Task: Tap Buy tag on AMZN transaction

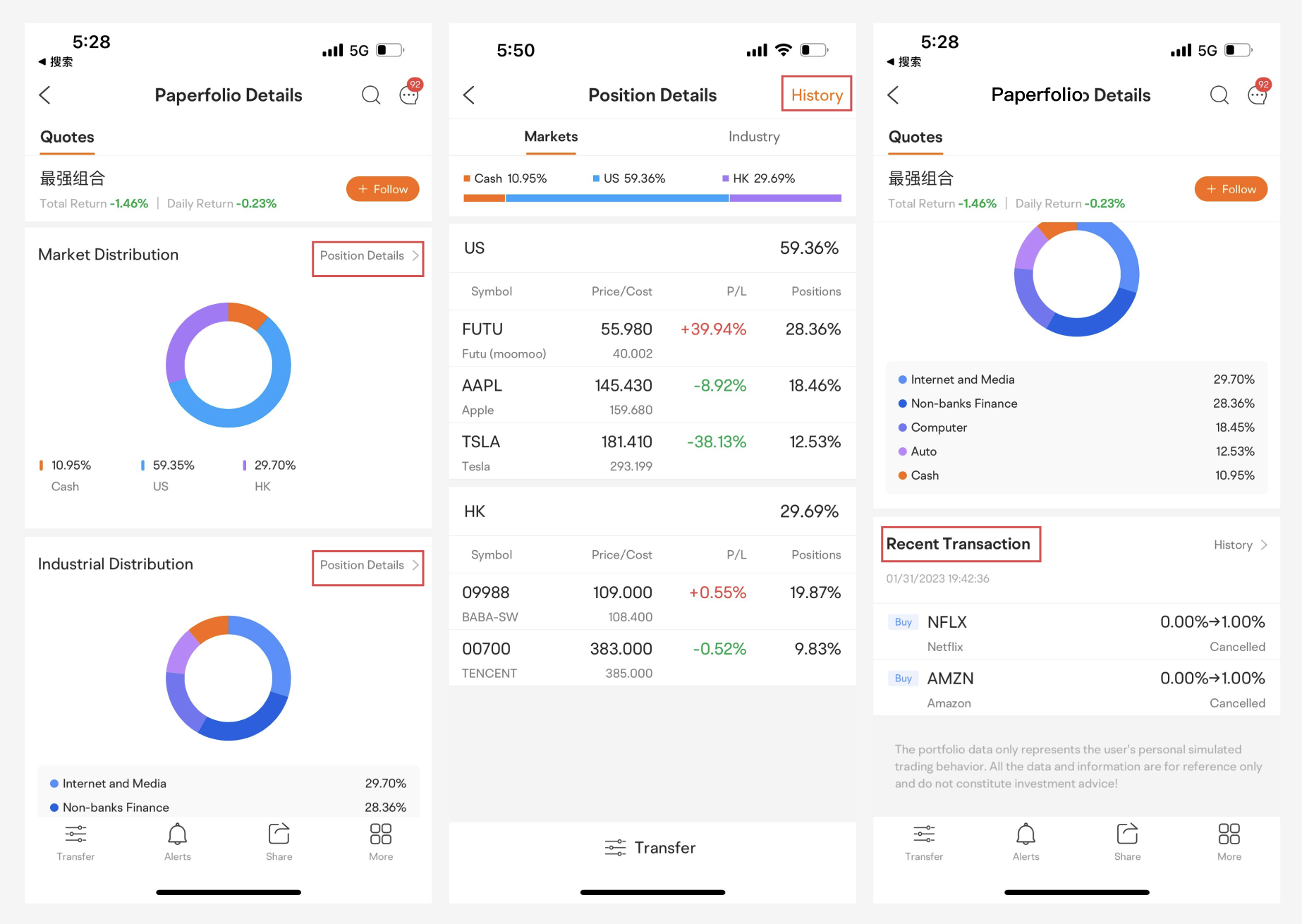Action: (x=904, y=679)
